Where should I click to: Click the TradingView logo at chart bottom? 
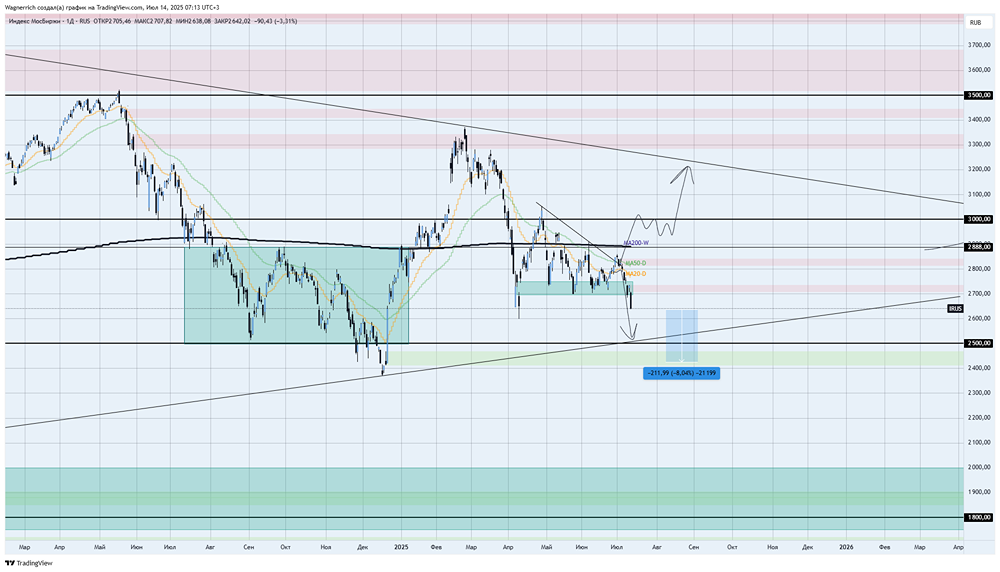pyautogui.click(x=29, y=563)
